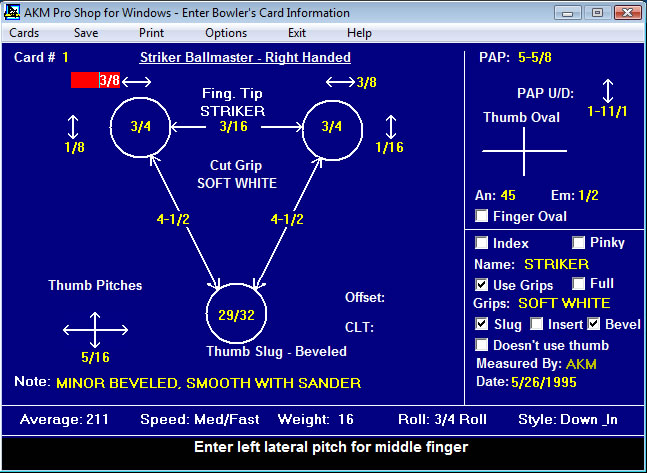Open the Options menu

225,33
